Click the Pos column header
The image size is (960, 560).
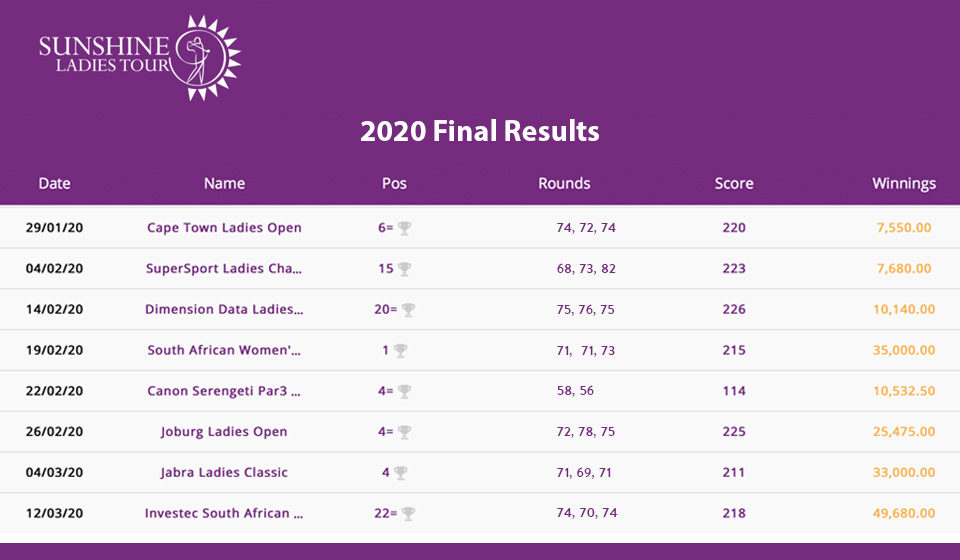coord(394,184)
